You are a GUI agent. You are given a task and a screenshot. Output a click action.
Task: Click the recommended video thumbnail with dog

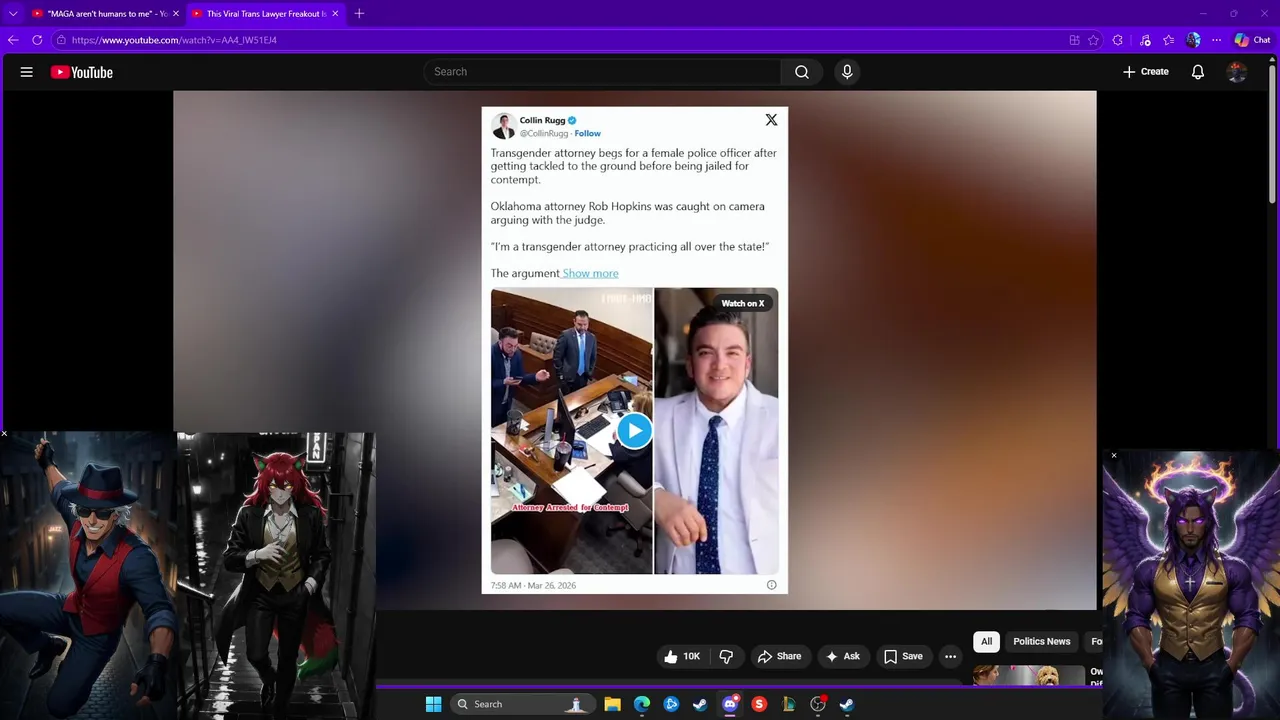(x=1029, y=676)
